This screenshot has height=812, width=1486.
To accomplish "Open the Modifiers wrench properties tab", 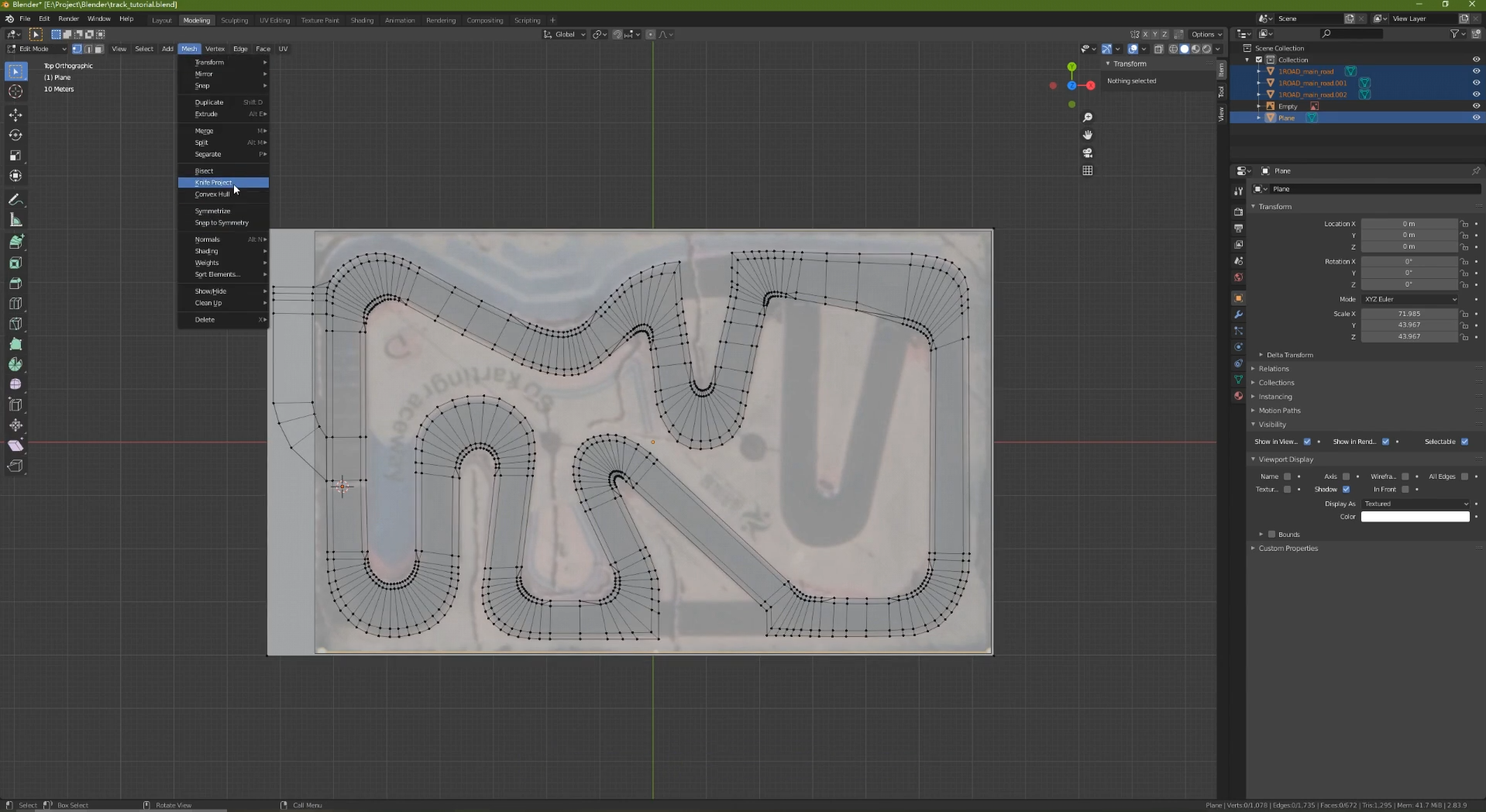I will tap(1238, 315).
